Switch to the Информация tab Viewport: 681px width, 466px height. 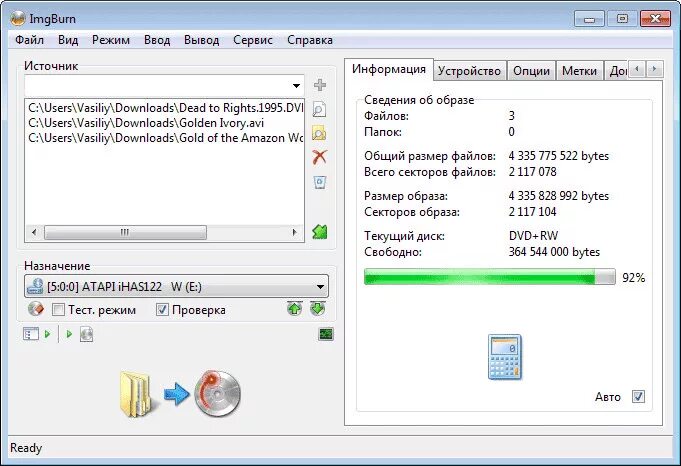point(389,69)
